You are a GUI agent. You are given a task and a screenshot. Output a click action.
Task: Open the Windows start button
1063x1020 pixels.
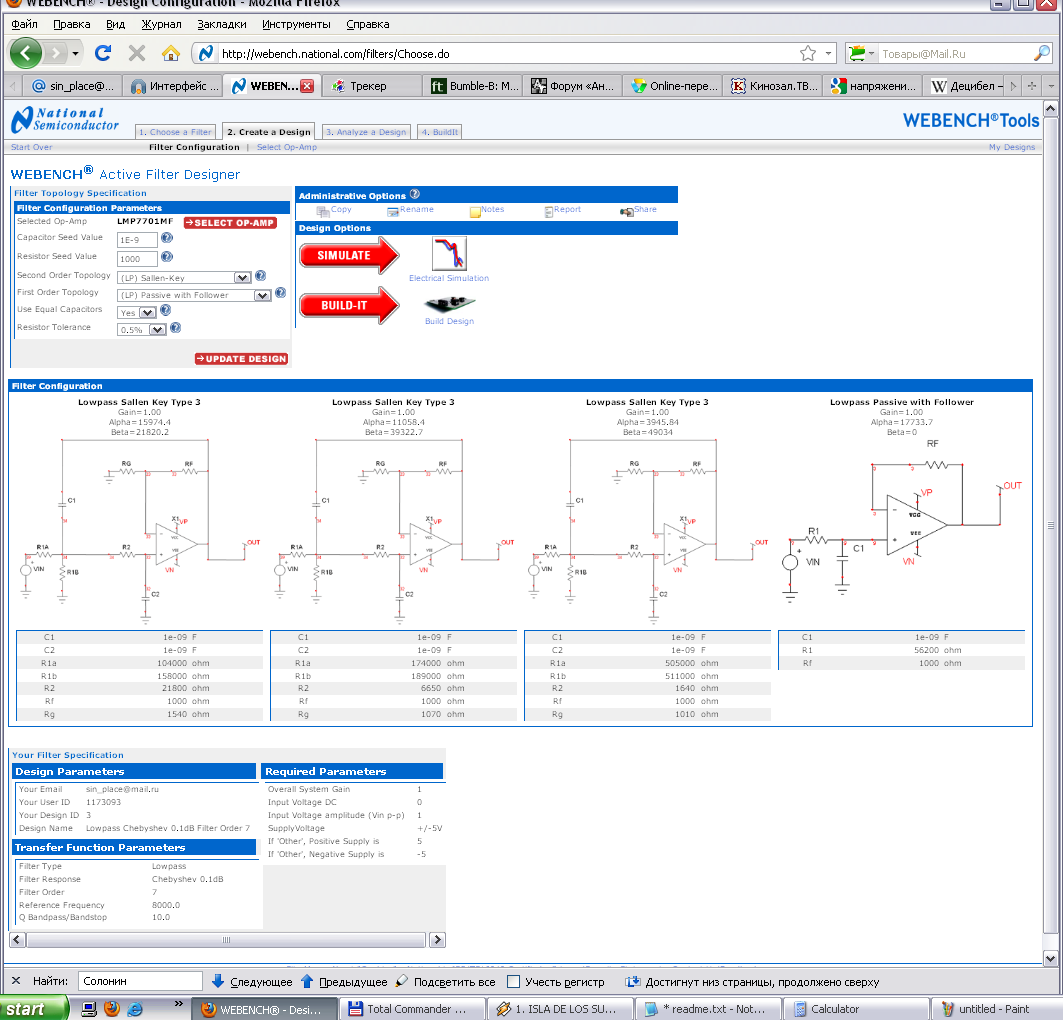click(x=34, y=1008)
